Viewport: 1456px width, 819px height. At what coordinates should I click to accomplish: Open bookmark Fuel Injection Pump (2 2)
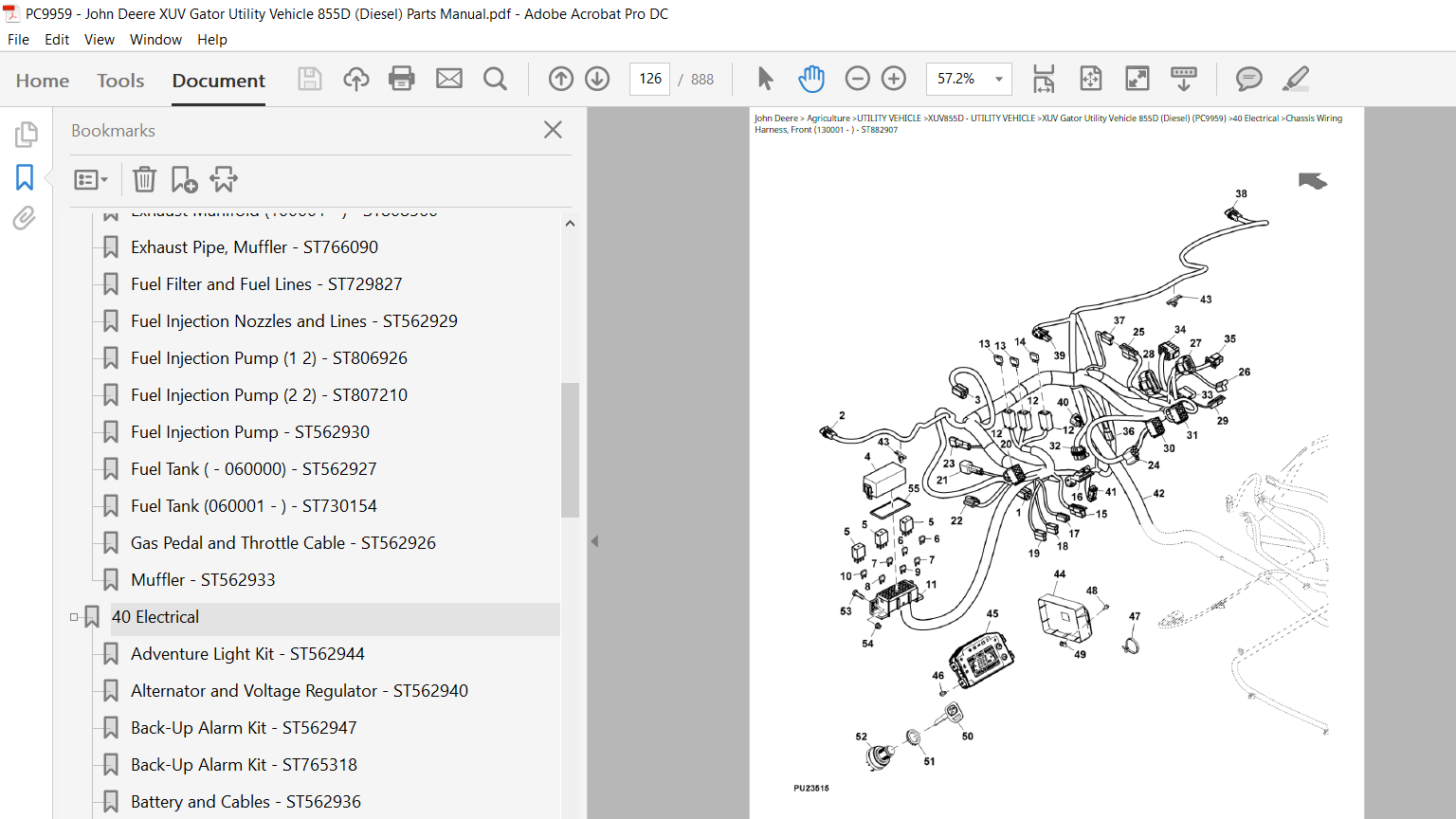click(269, 395)
